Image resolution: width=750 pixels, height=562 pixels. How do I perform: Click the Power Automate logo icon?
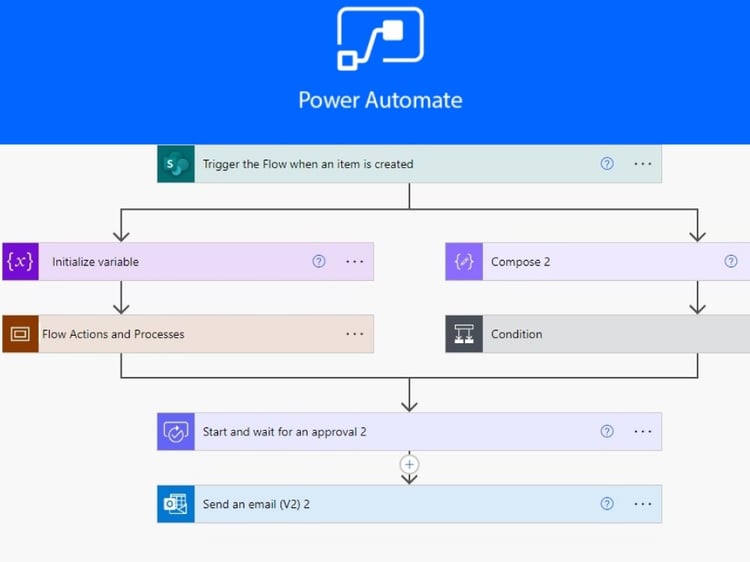tap(380, 39)
